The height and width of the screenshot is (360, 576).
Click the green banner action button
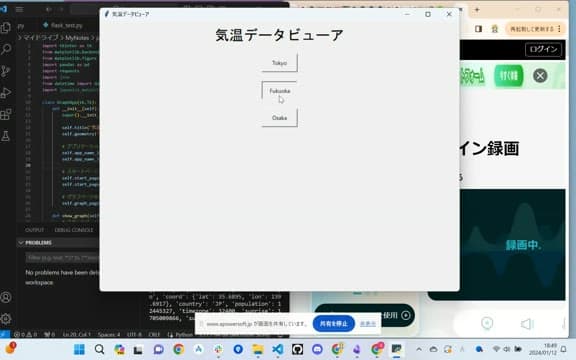tap(508, 76)
